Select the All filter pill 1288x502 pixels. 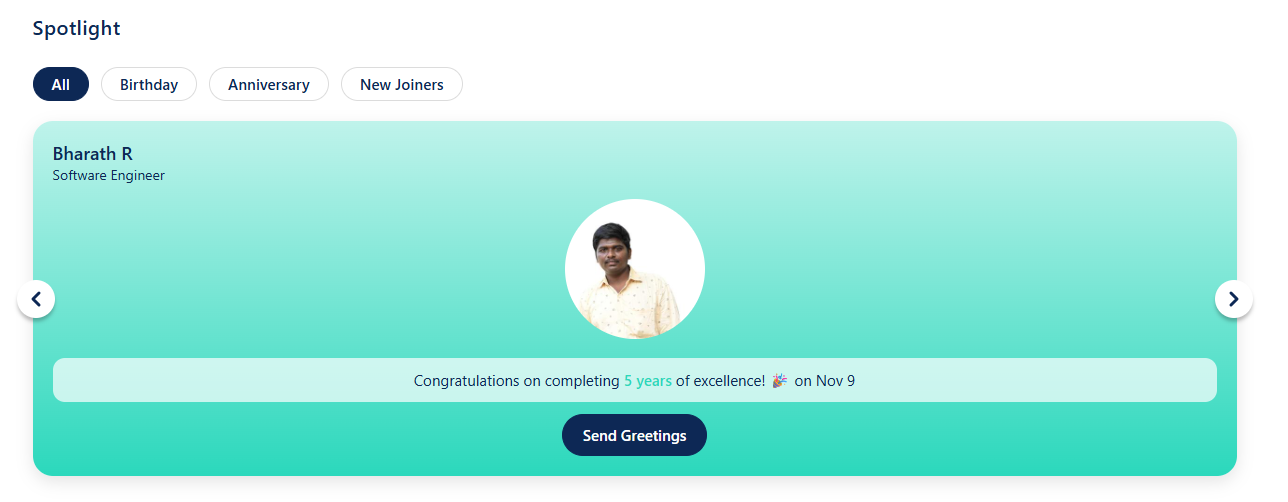click(x=61, y=85)
